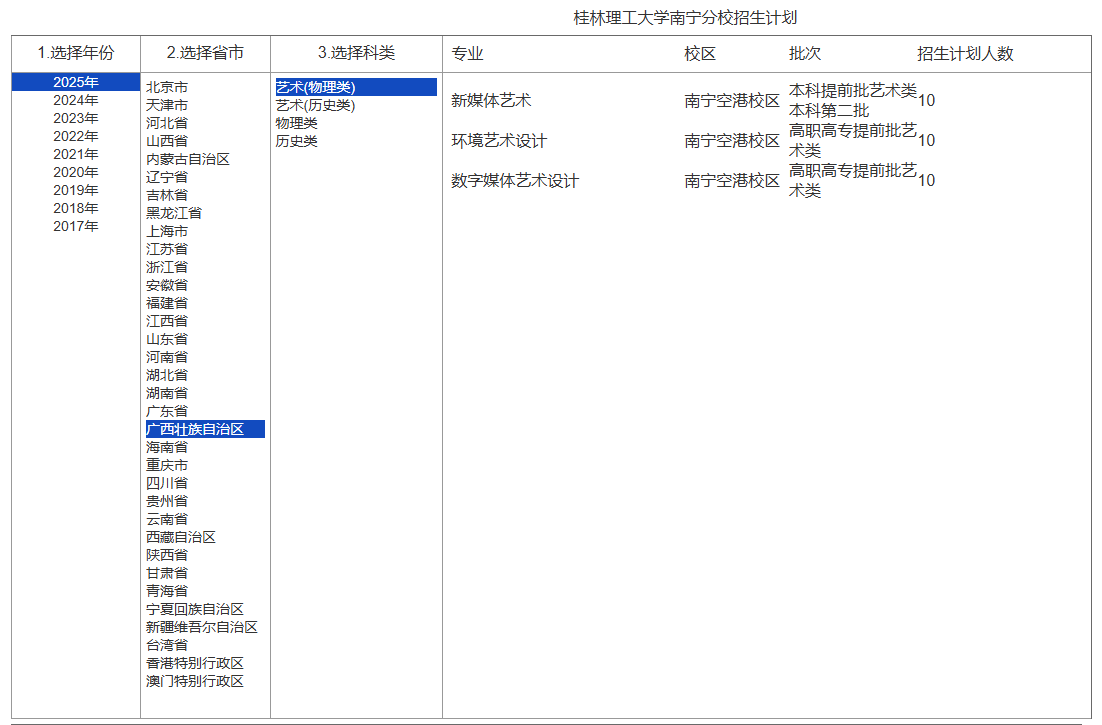Image resolution: width=1102 pixels, height=725 pixels.
Task: Click 数字媒体艺术设计 major entry
Action: tap(515, 180)
